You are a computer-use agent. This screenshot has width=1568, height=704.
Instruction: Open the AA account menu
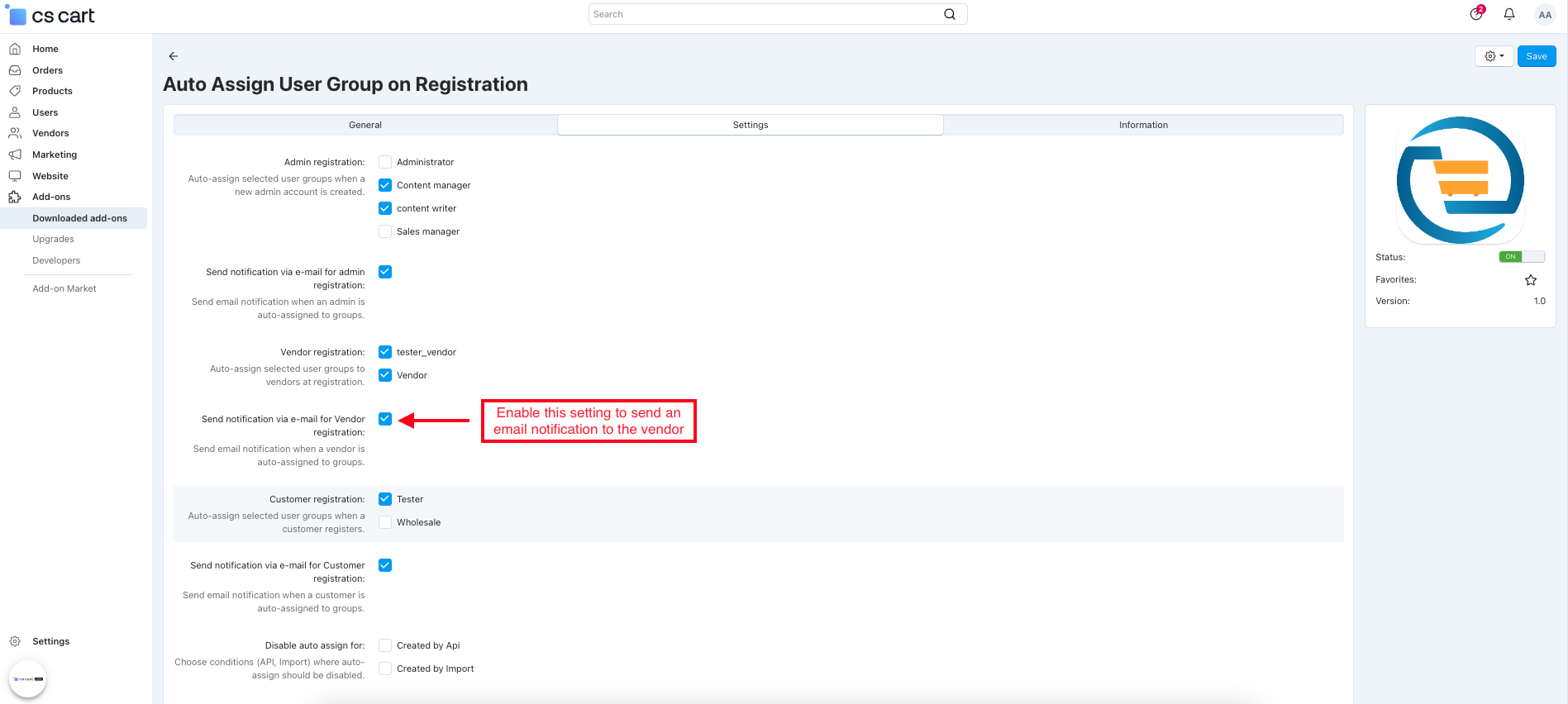click(1544, 15)
